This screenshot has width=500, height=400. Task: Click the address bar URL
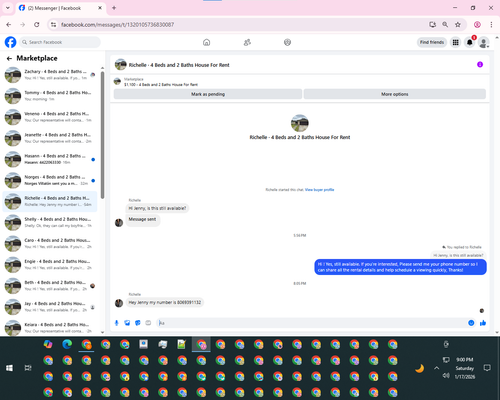click(117, 25)
